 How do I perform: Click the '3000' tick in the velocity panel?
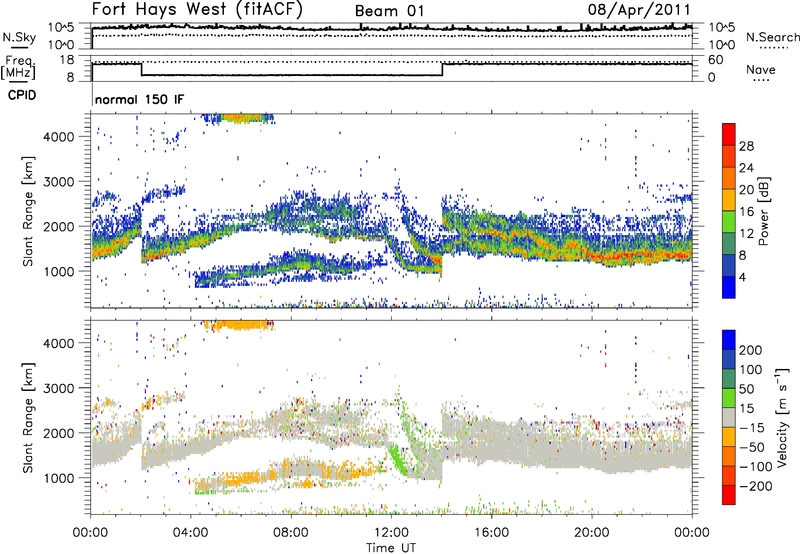pyautogui.click(x=59, y=388)
